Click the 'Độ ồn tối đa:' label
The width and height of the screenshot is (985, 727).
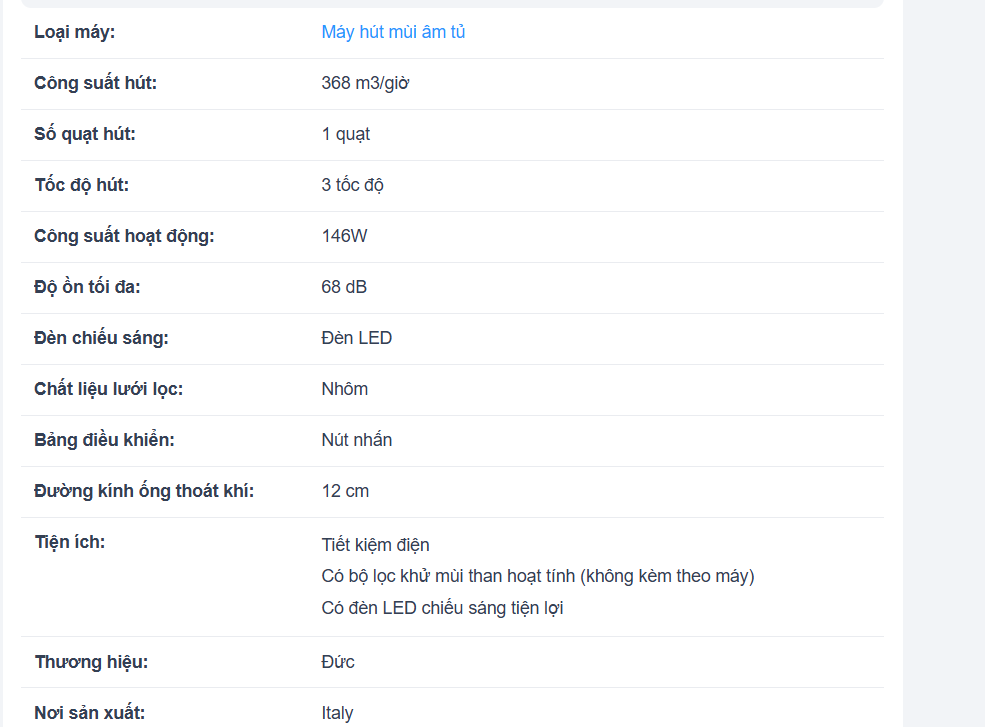click(x=87, y=287)
